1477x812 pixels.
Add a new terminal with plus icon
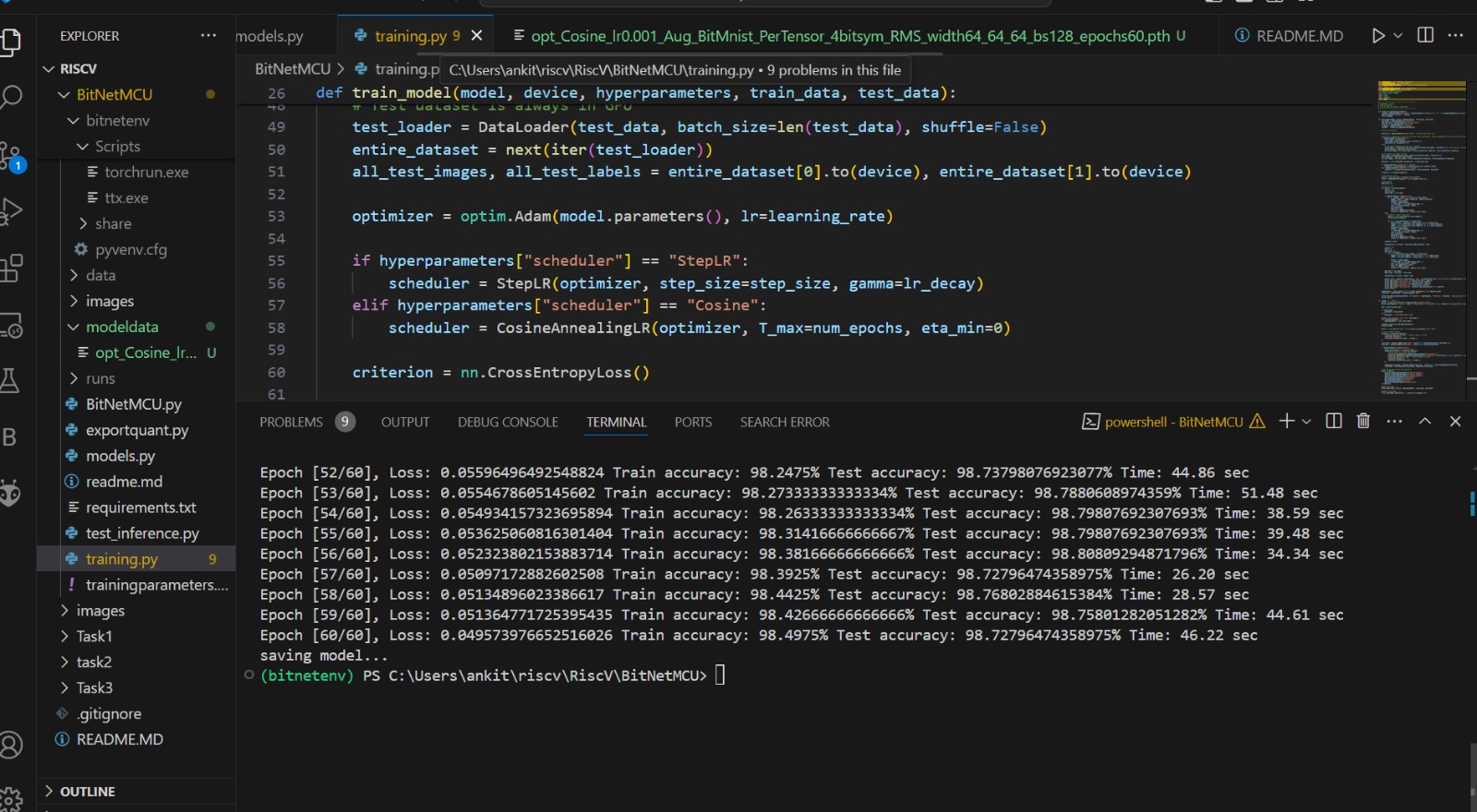[x=1286, y=422]
